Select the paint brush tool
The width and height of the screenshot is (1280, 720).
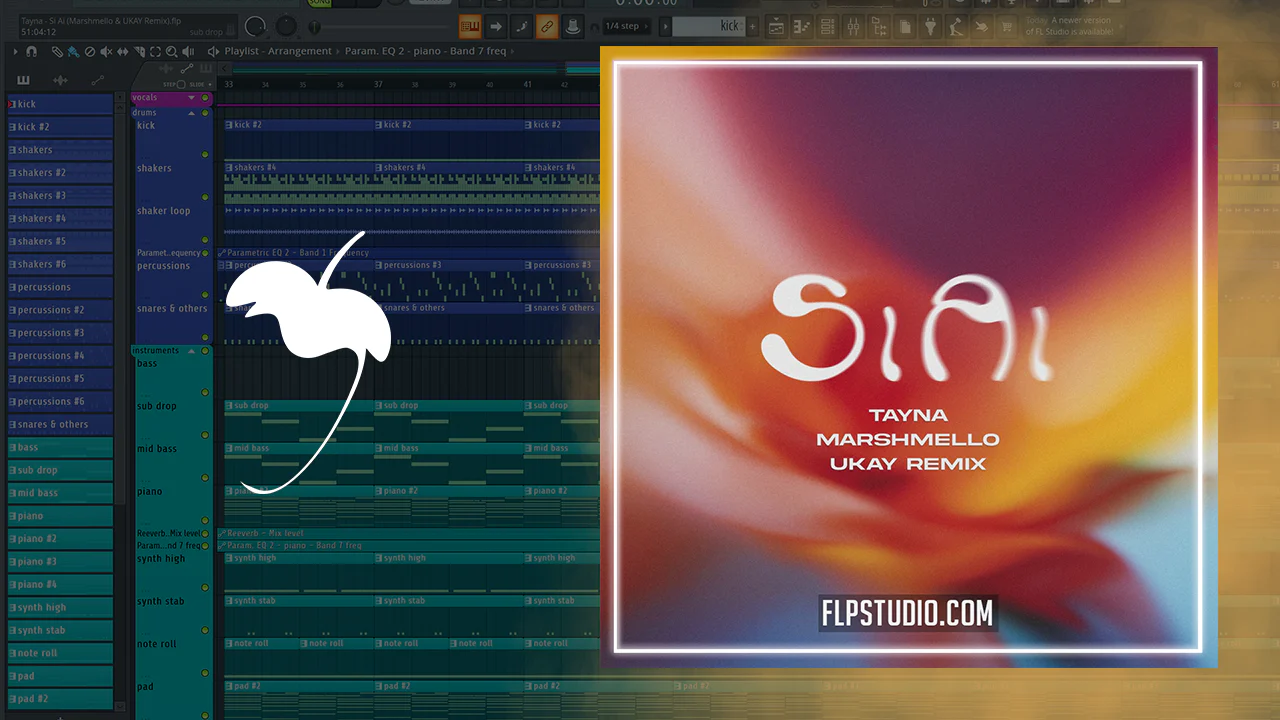point(73,51)
